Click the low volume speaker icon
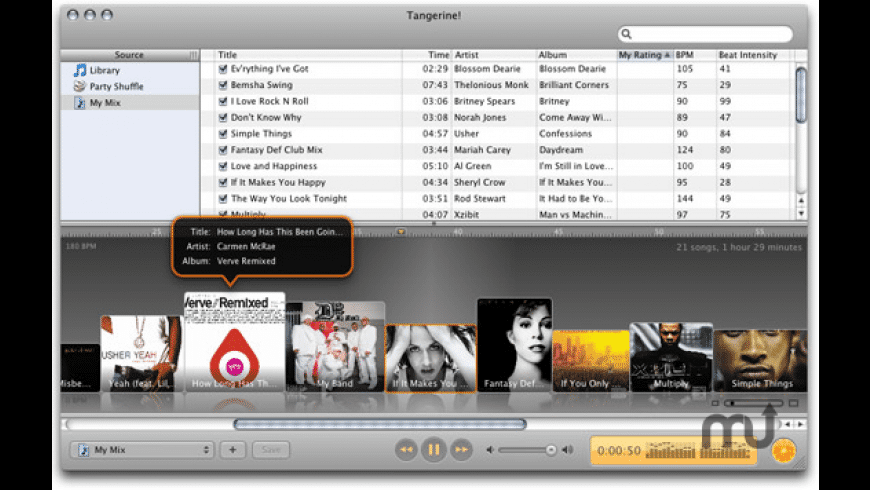870x490 pixels. pos(490,450)
